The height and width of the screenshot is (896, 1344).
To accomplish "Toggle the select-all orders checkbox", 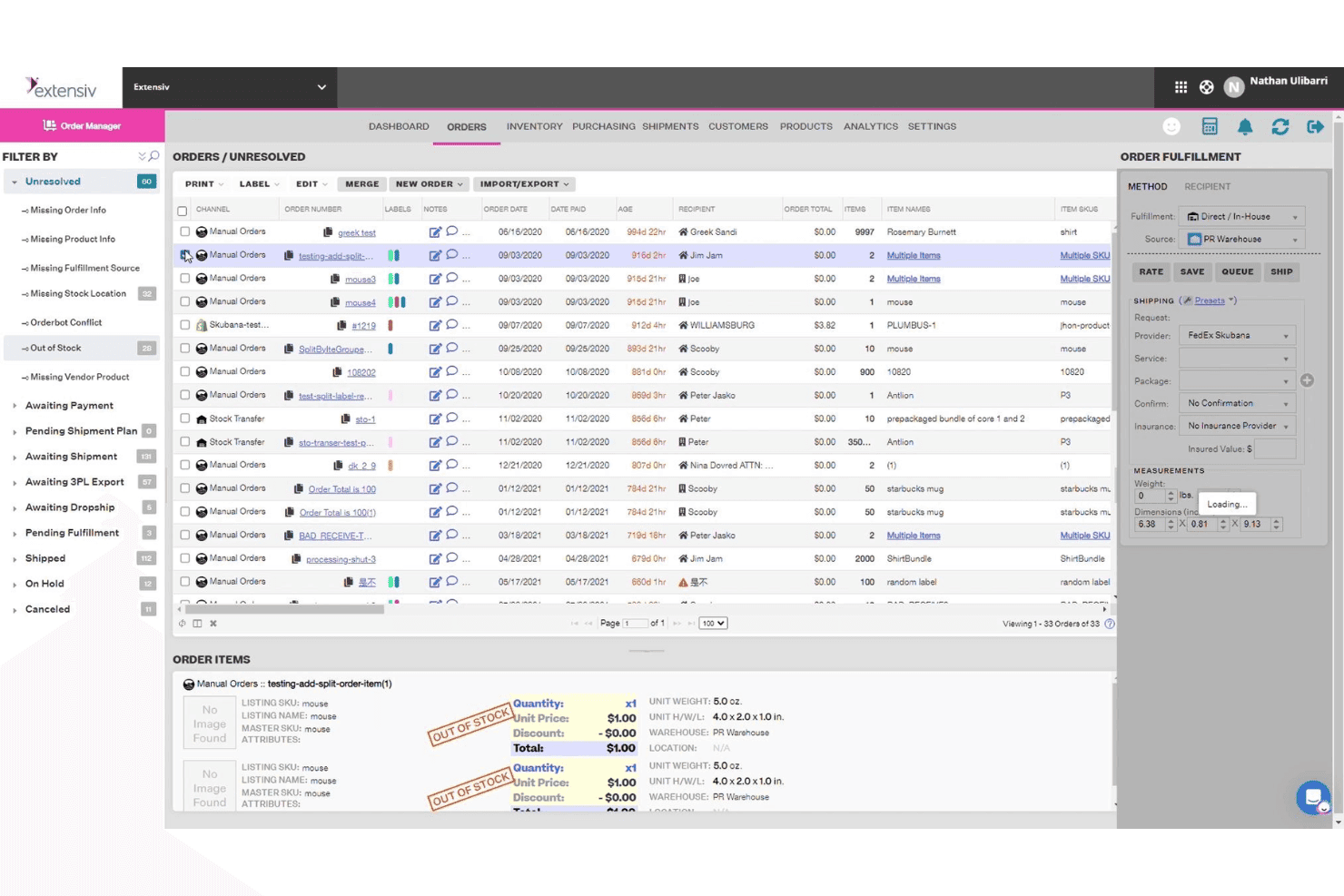I will (x=183, y=211).
